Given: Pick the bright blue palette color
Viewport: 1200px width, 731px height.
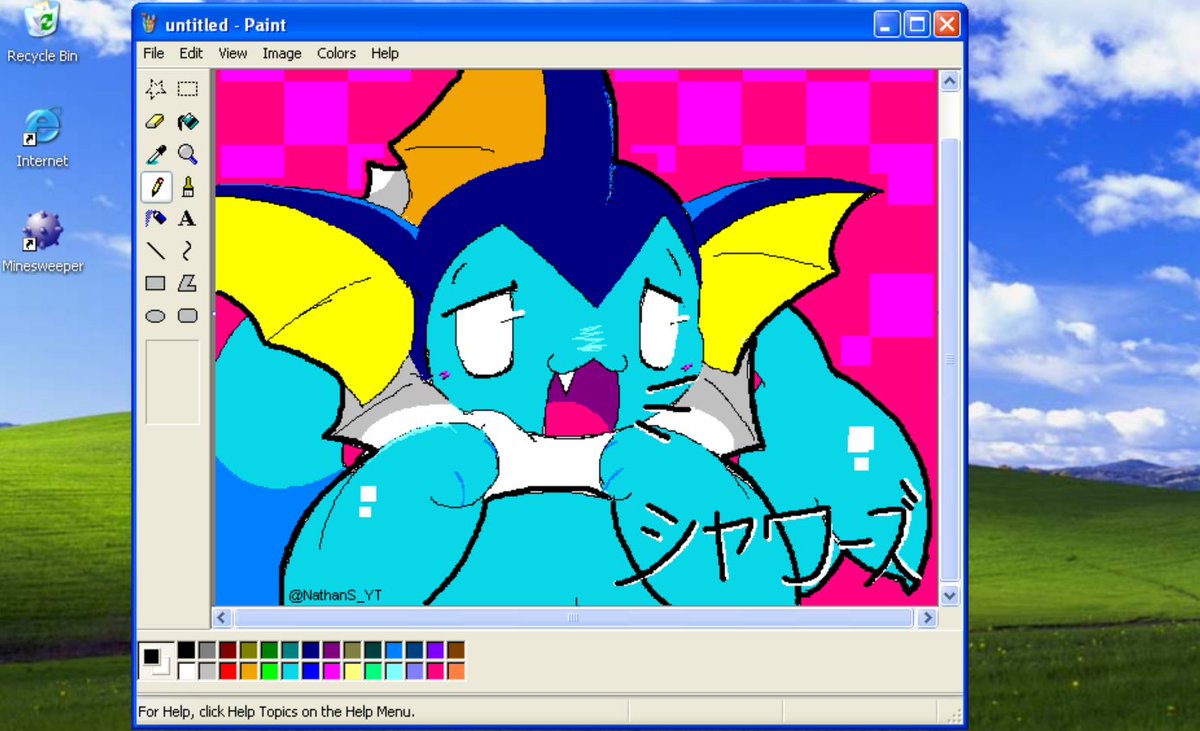Looking at the screenshot, I should (x=311, y=671).
